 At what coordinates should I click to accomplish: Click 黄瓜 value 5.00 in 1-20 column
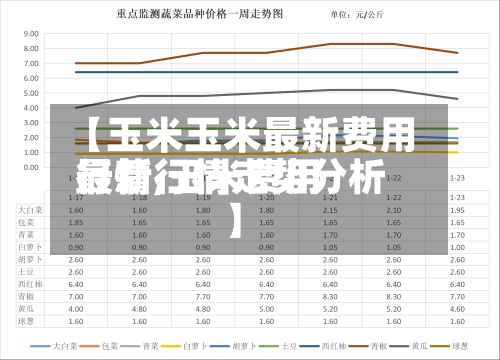click(x=267, y=309)
